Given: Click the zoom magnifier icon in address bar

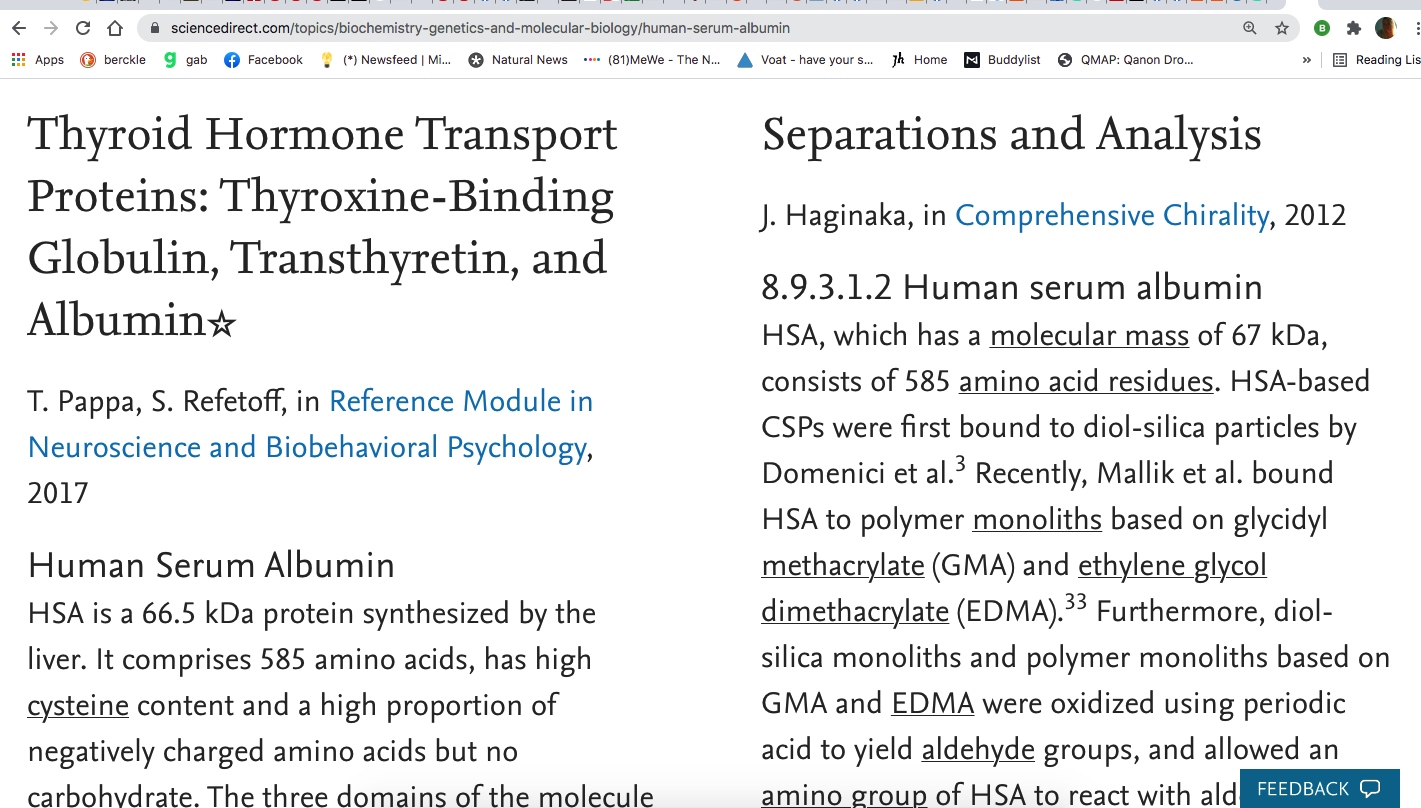Looking at the screenshot, I should (1250, 28).
